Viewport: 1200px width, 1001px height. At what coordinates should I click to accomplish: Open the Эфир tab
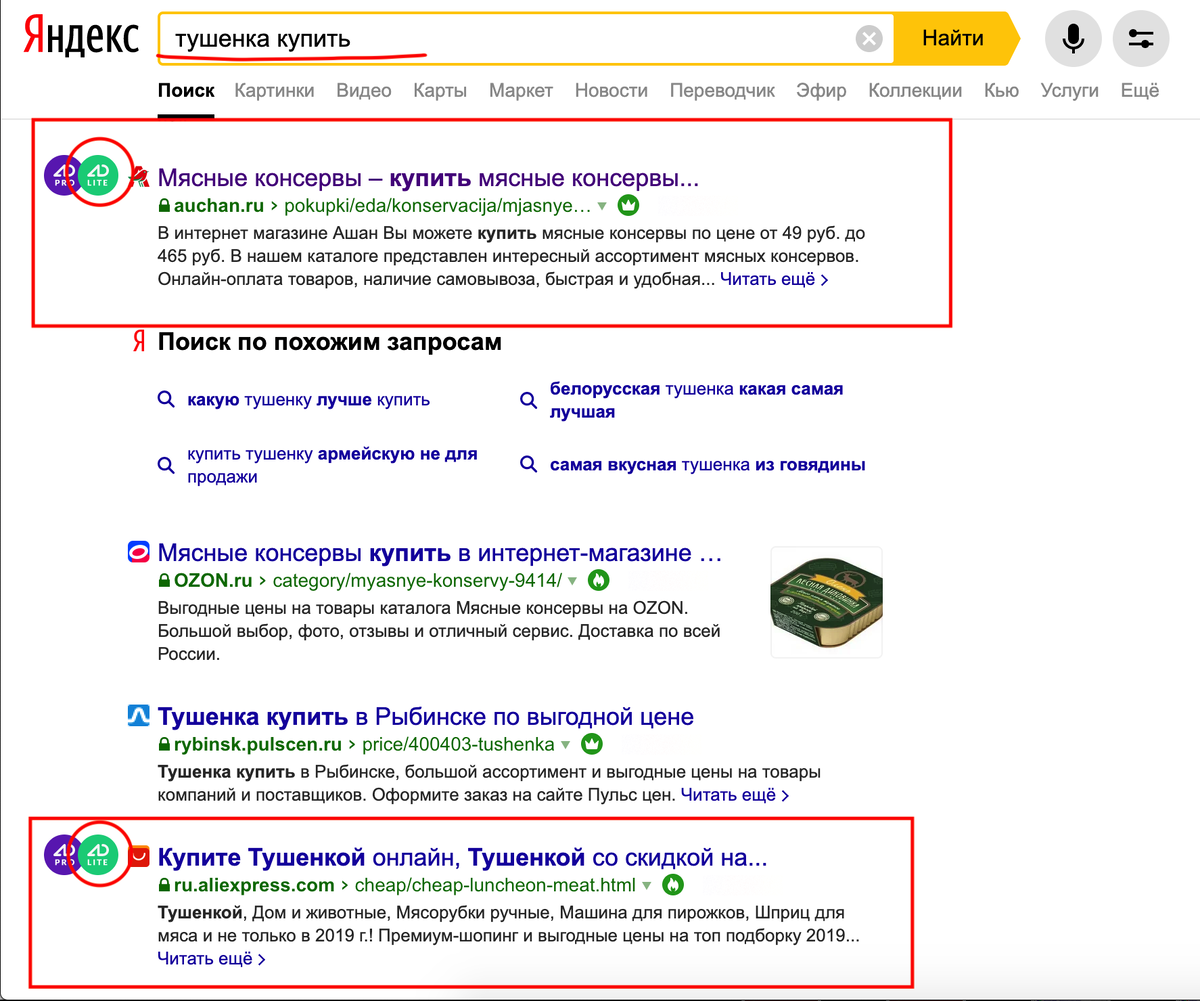point(821,91)
